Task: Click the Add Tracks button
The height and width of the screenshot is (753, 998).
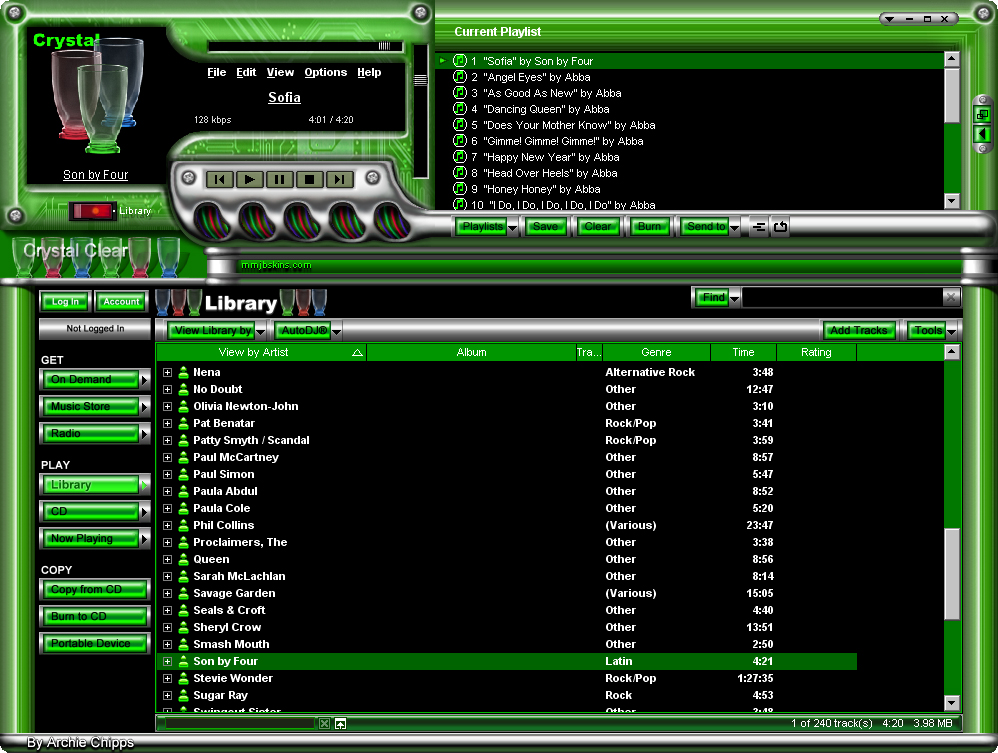Action: click(x=858, y=330)
